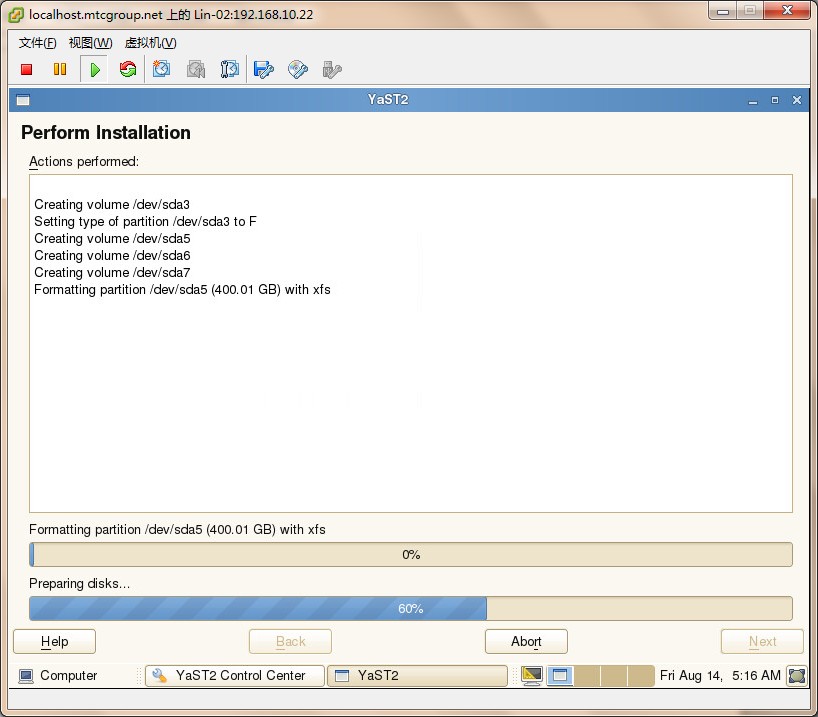The width and height of the screenshot is (818, 717).
Task: Click the take snapshot clock icon
Action: click(161, 69)
